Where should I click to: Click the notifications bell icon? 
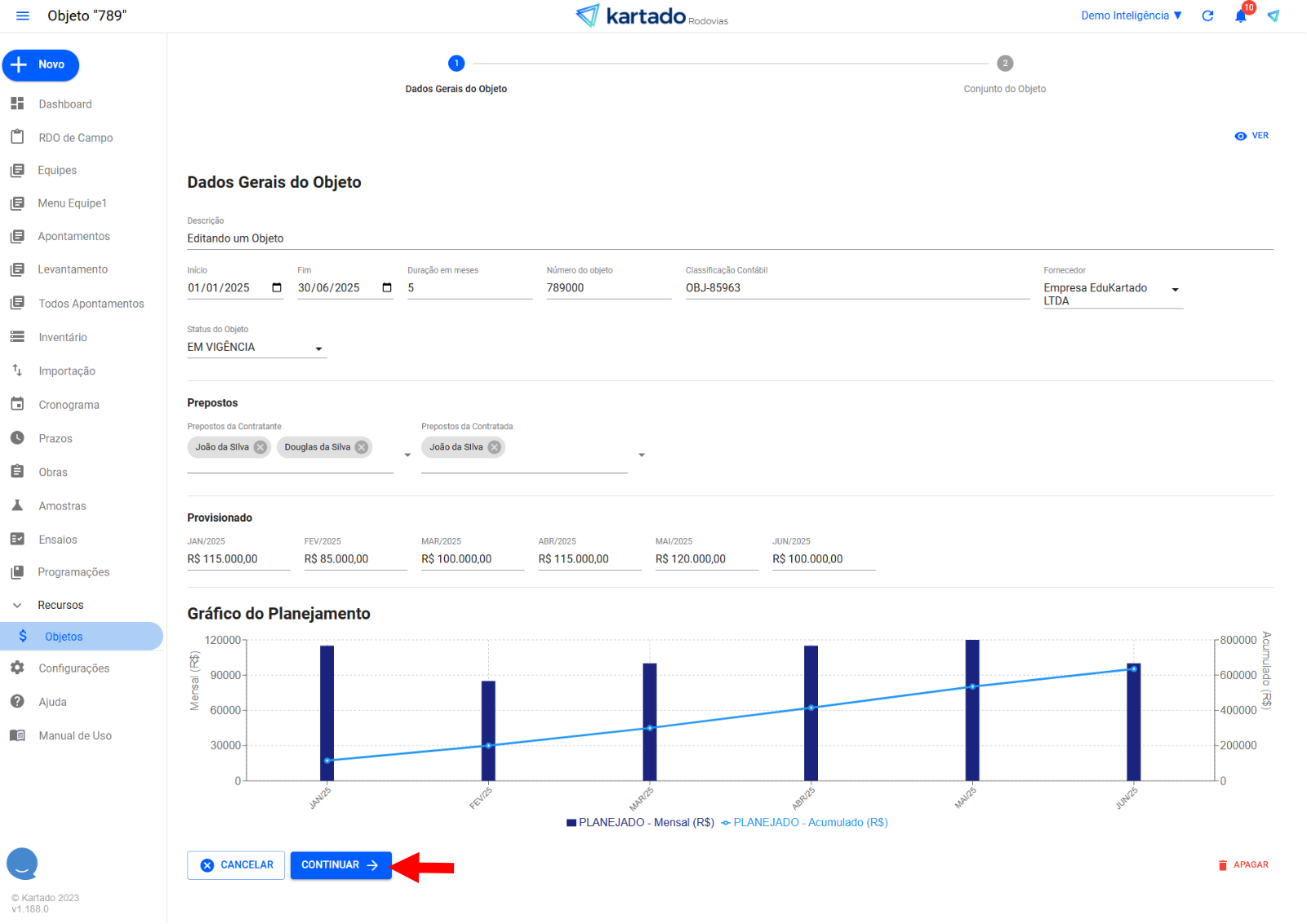coord(1240,16)
